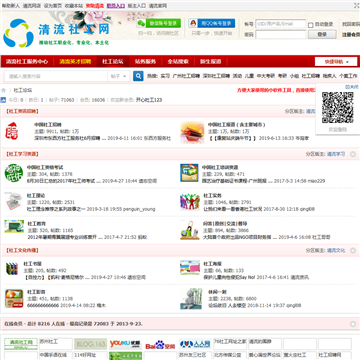Open the archive books icon for 社工书屋
Viewport: 360px width, 360px height.
point(12,269)
